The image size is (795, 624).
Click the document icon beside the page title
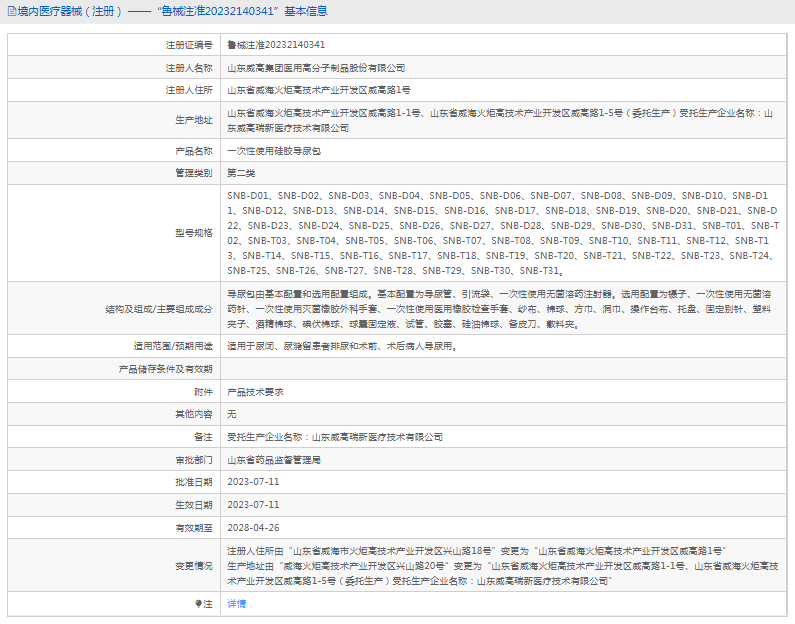[12, 11]
